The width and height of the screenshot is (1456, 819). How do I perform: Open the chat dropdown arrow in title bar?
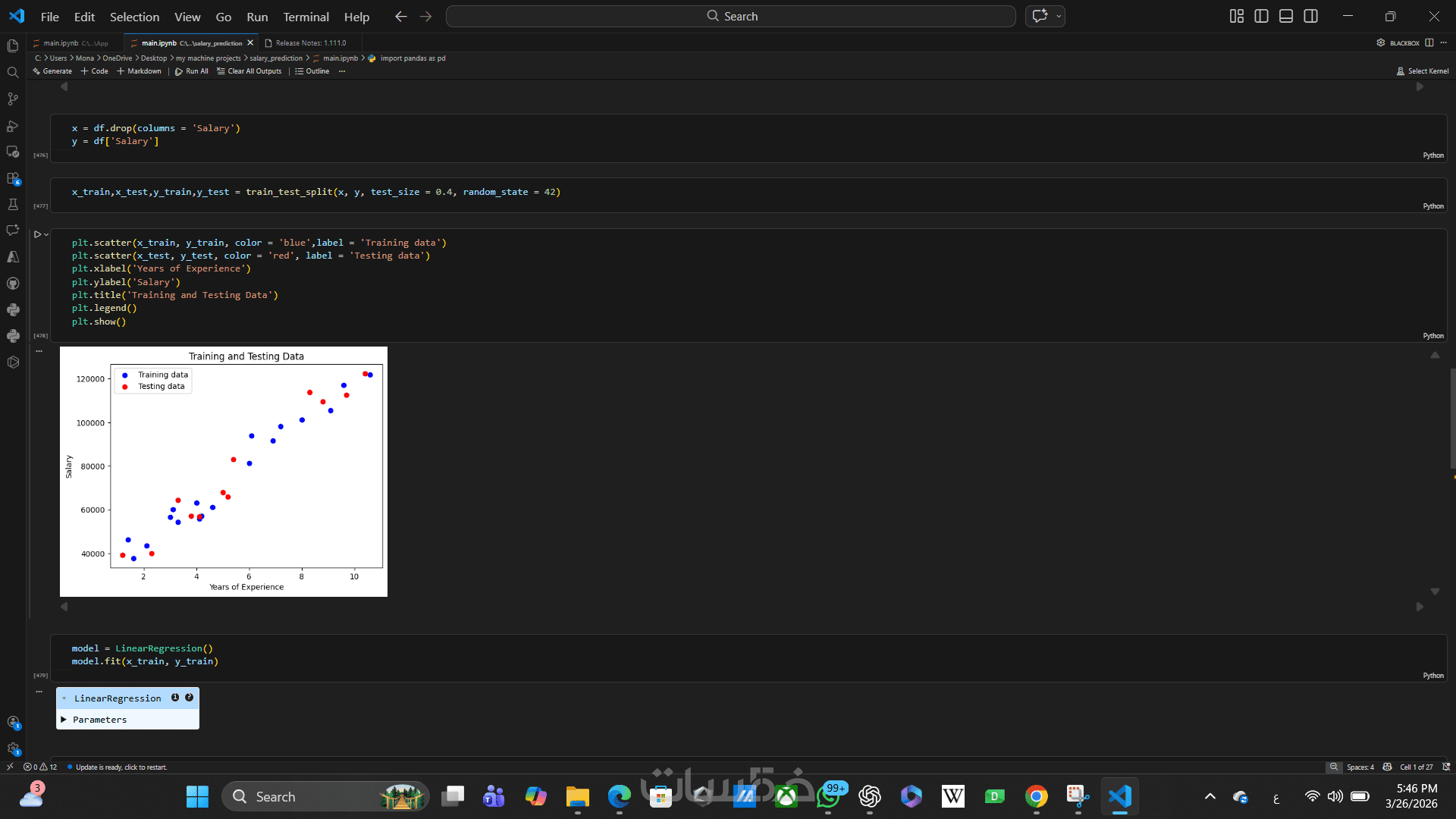click(x=1059, y=16)
